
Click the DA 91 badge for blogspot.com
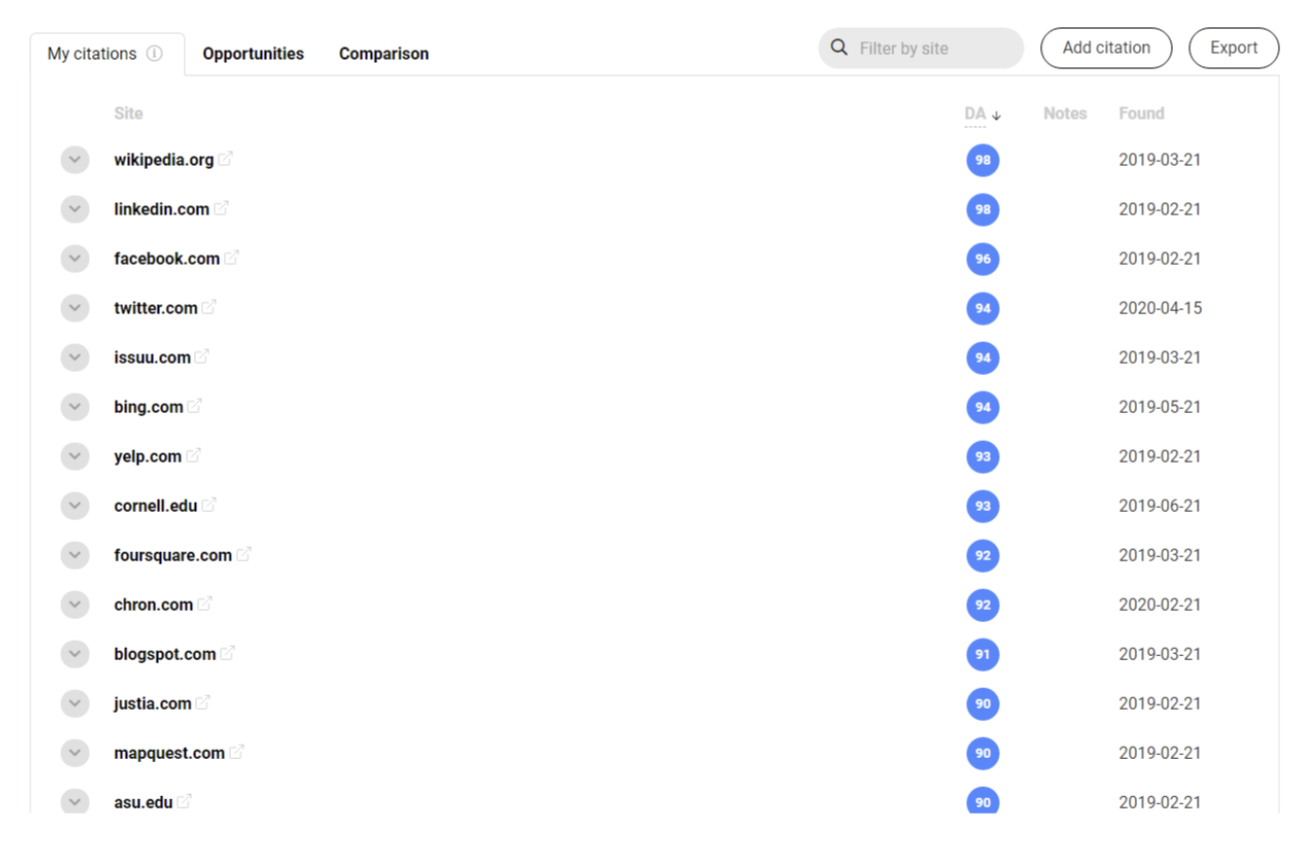click(983, 655)
